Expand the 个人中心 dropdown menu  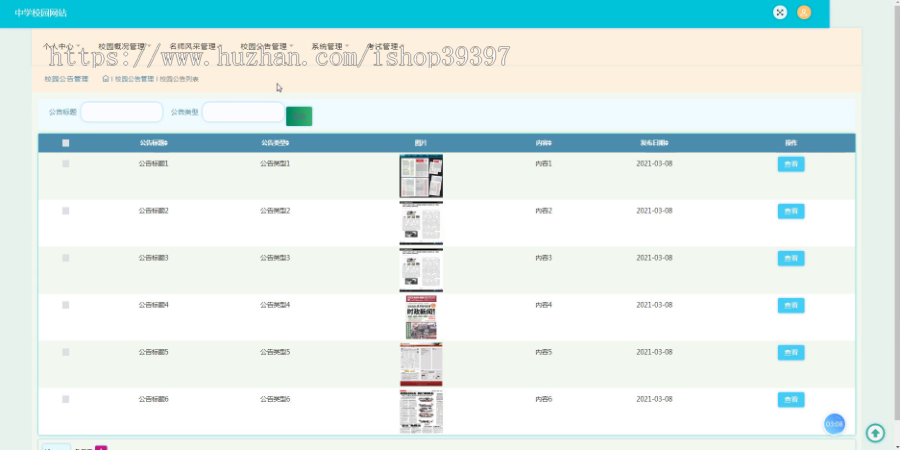point(61,46)
